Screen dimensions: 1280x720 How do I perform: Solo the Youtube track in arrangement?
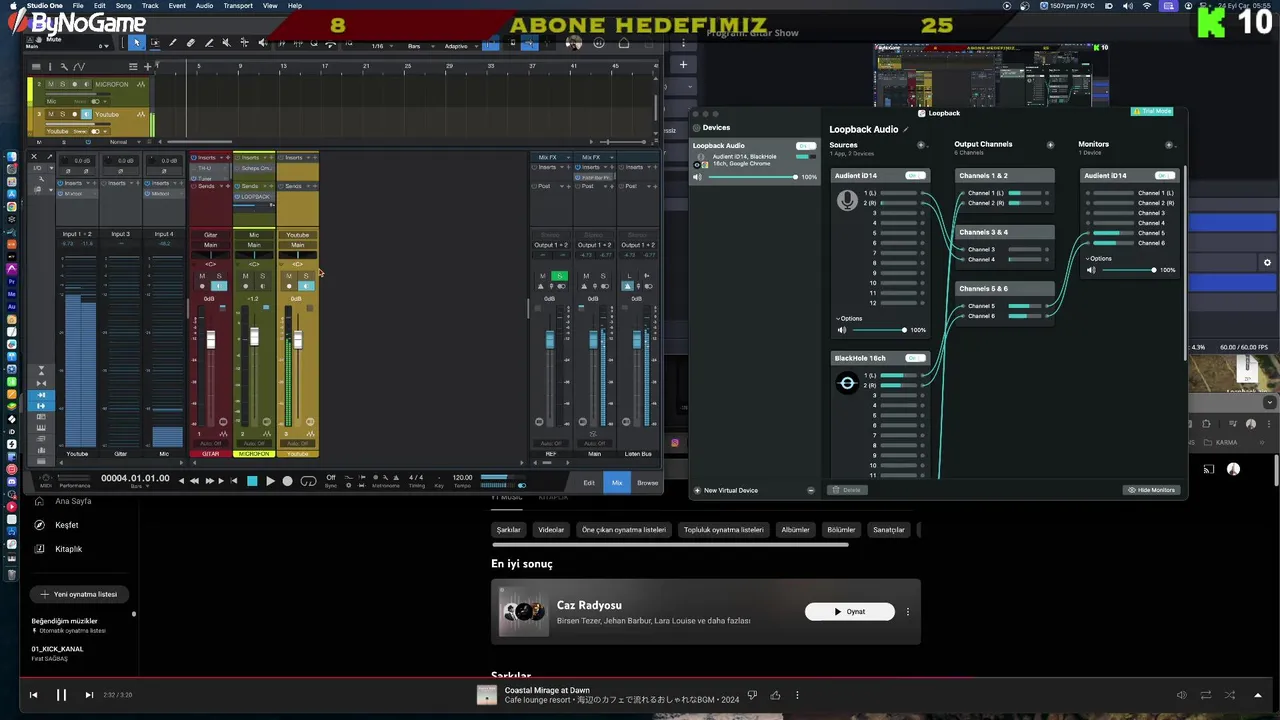click(x=62, y=115)
